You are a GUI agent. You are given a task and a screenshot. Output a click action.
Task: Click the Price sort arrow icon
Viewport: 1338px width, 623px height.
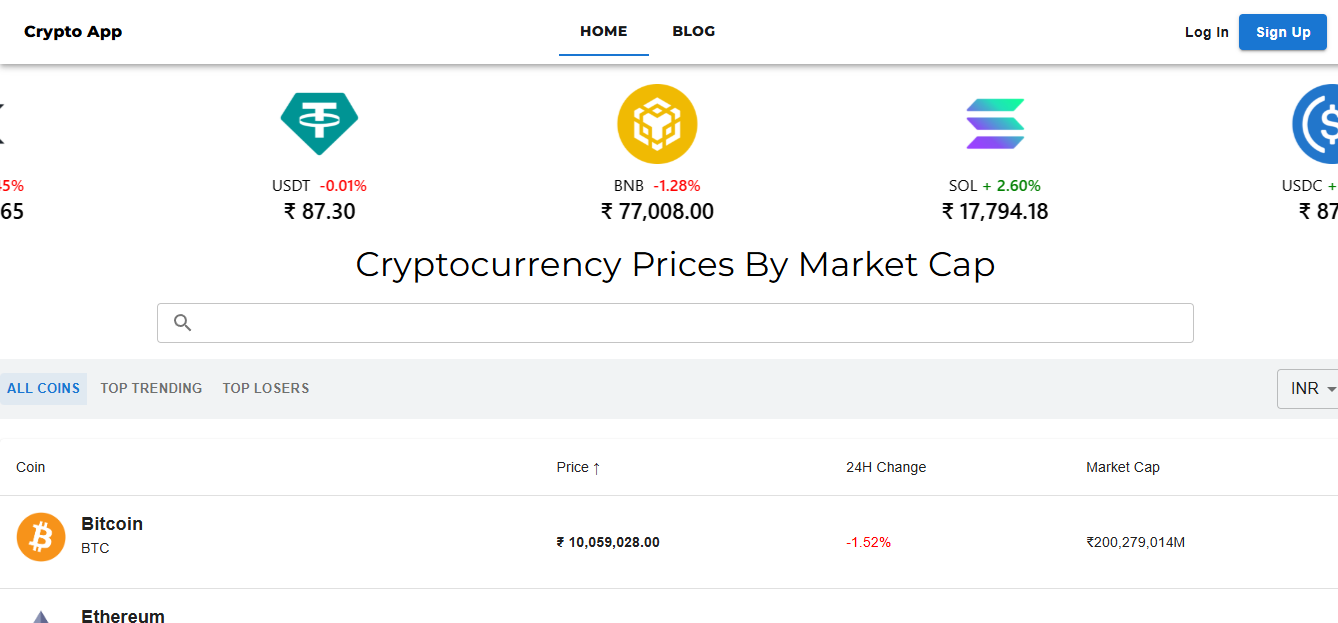[x=597, y=468]
